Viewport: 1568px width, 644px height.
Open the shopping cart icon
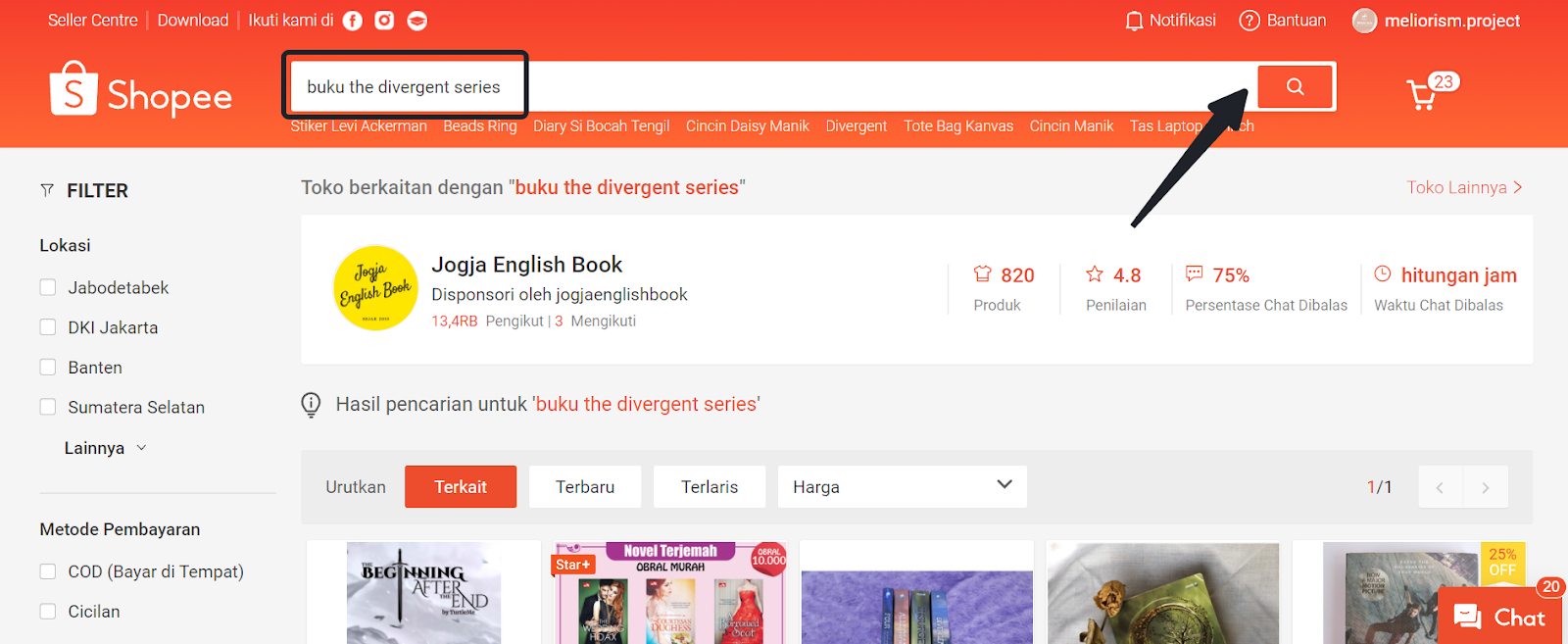1421,95
